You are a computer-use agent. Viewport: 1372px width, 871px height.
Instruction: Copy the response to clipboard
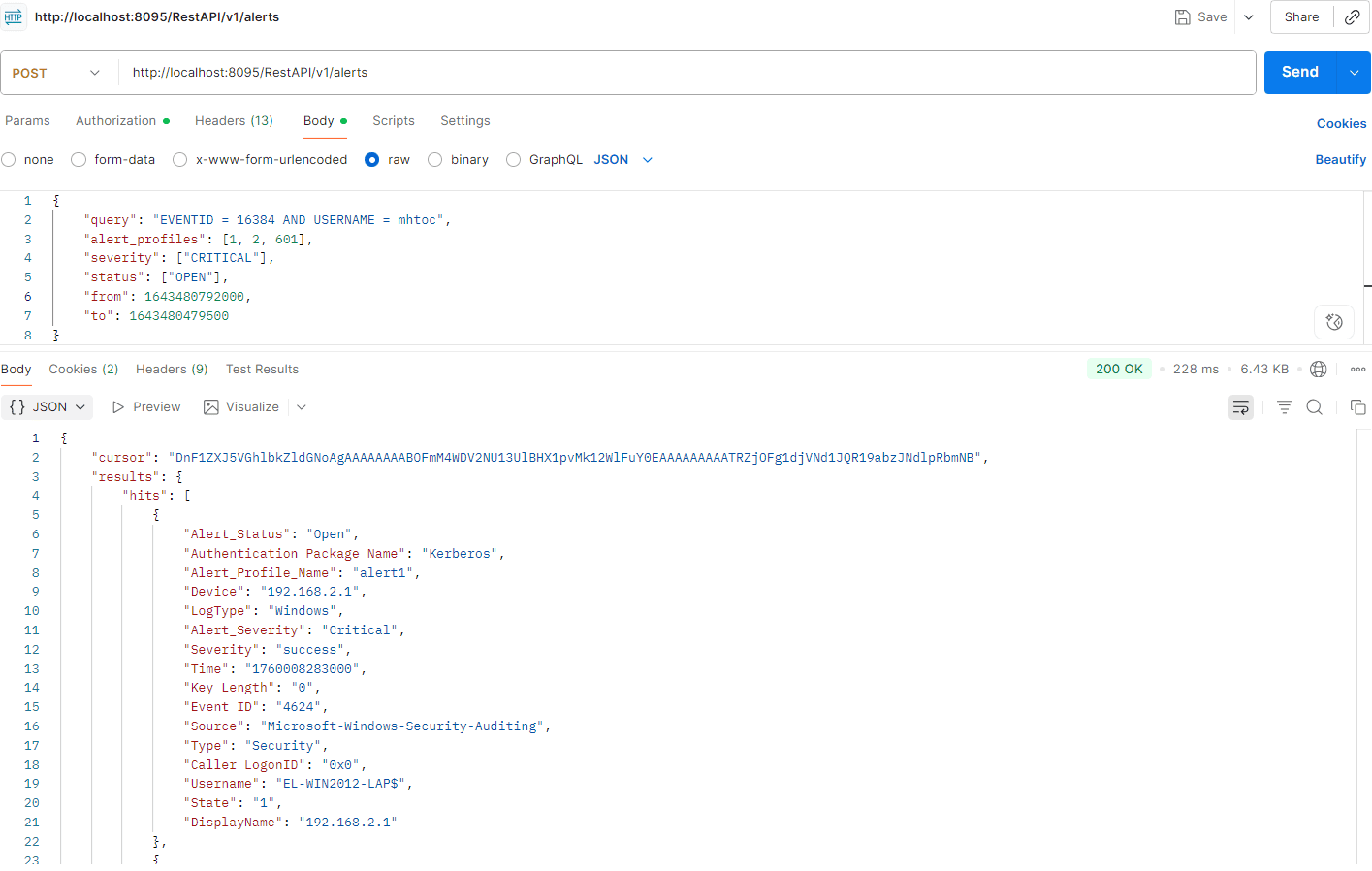click(1357, 407)
